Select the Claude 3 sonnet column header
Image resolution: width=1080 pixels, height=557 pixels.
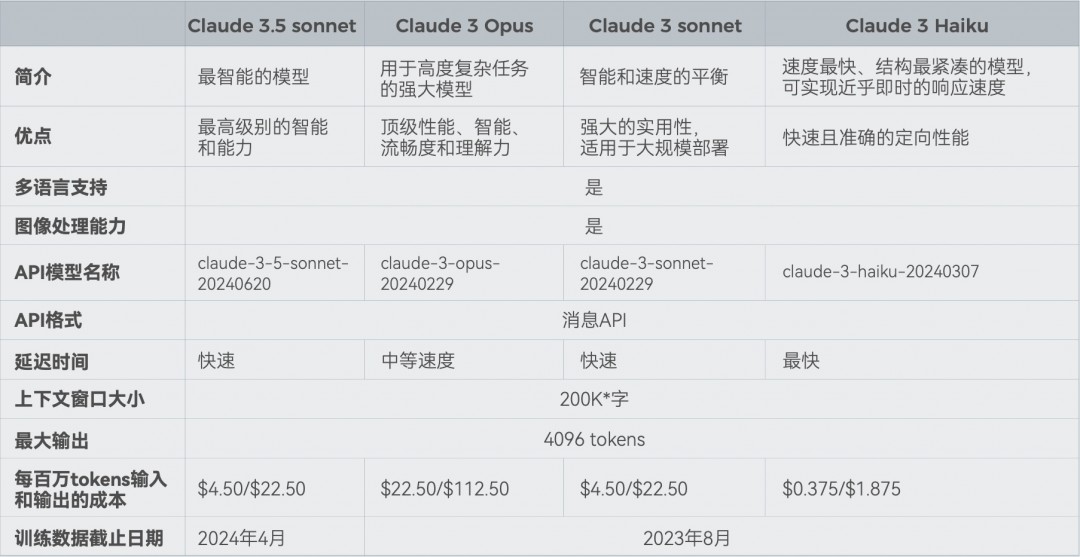point(665,26)
